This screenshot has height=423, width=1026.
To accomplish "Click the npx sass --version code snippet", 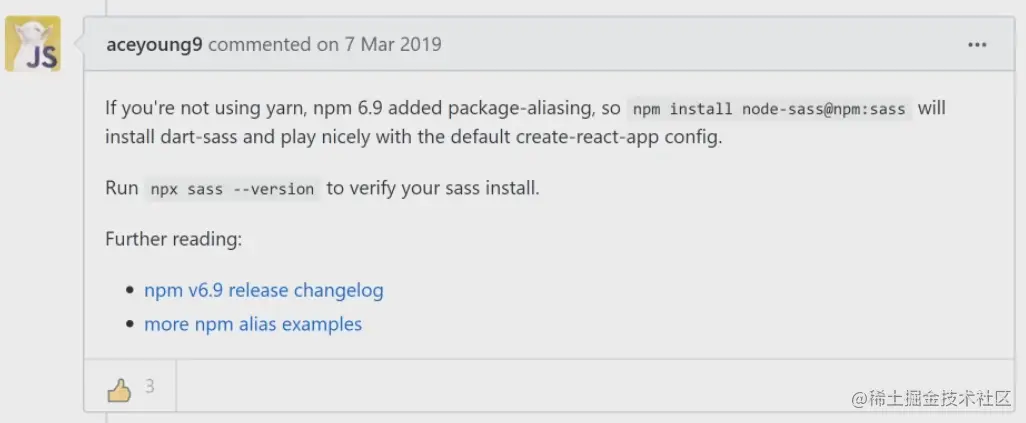I will pyautogui.click(x=232, y=189).
